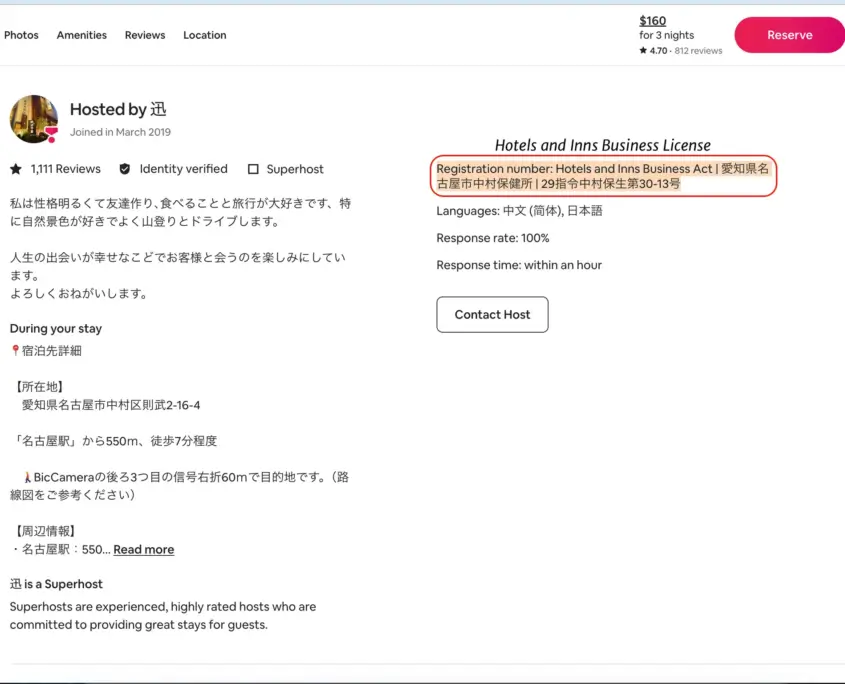Click the highlighted Registration number text

(x=603, y=176)
